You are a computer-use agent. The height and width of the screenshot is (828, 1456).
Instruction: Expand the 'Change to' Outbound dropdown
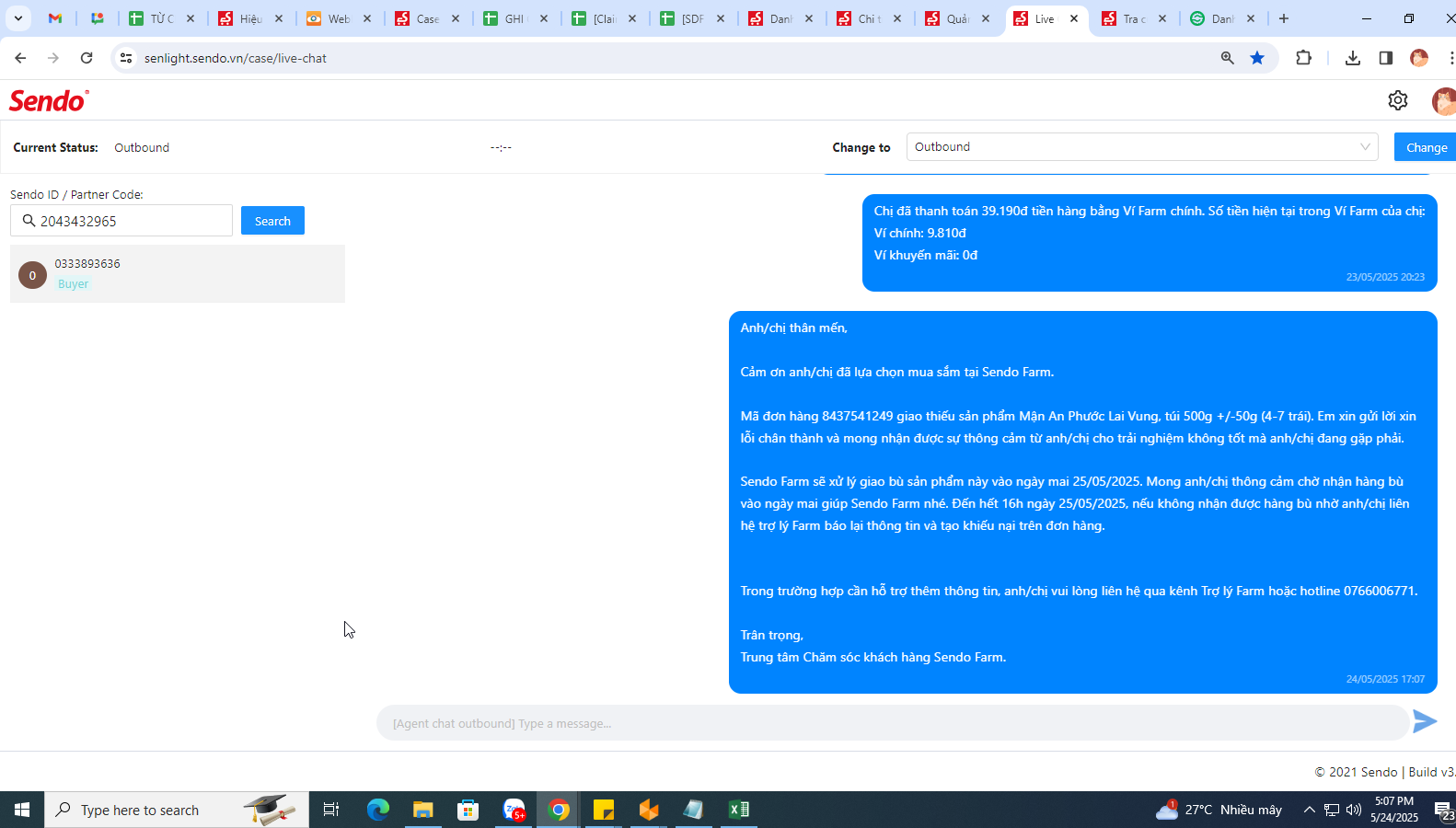[x=1142, y=147]
